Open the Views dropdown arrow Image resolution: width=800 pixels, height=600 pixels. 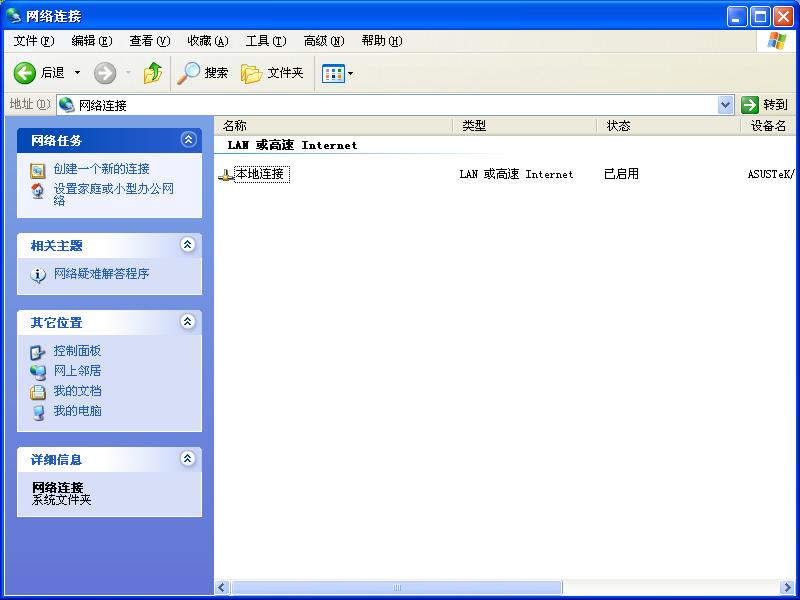pos(351,73)
